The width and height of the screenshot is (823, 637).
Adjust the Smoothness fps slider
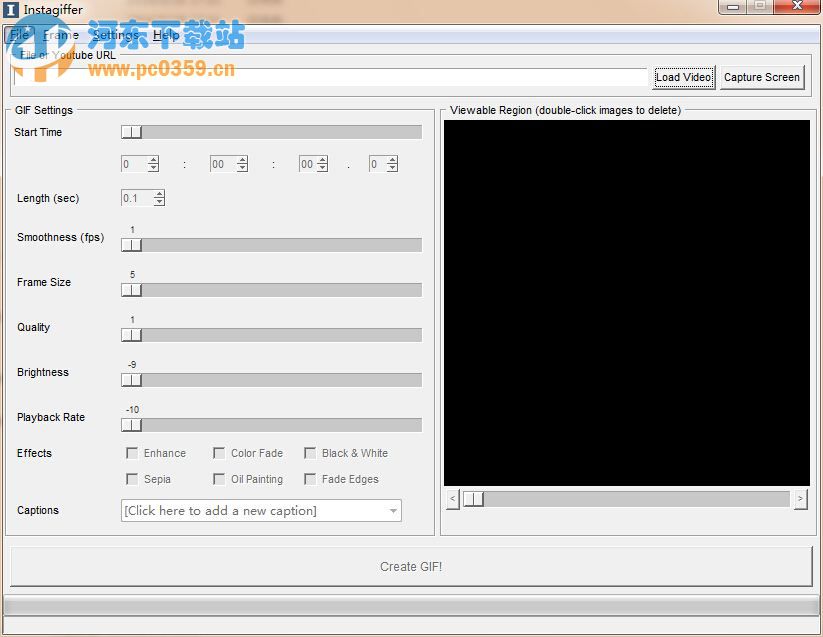point(131,245)
